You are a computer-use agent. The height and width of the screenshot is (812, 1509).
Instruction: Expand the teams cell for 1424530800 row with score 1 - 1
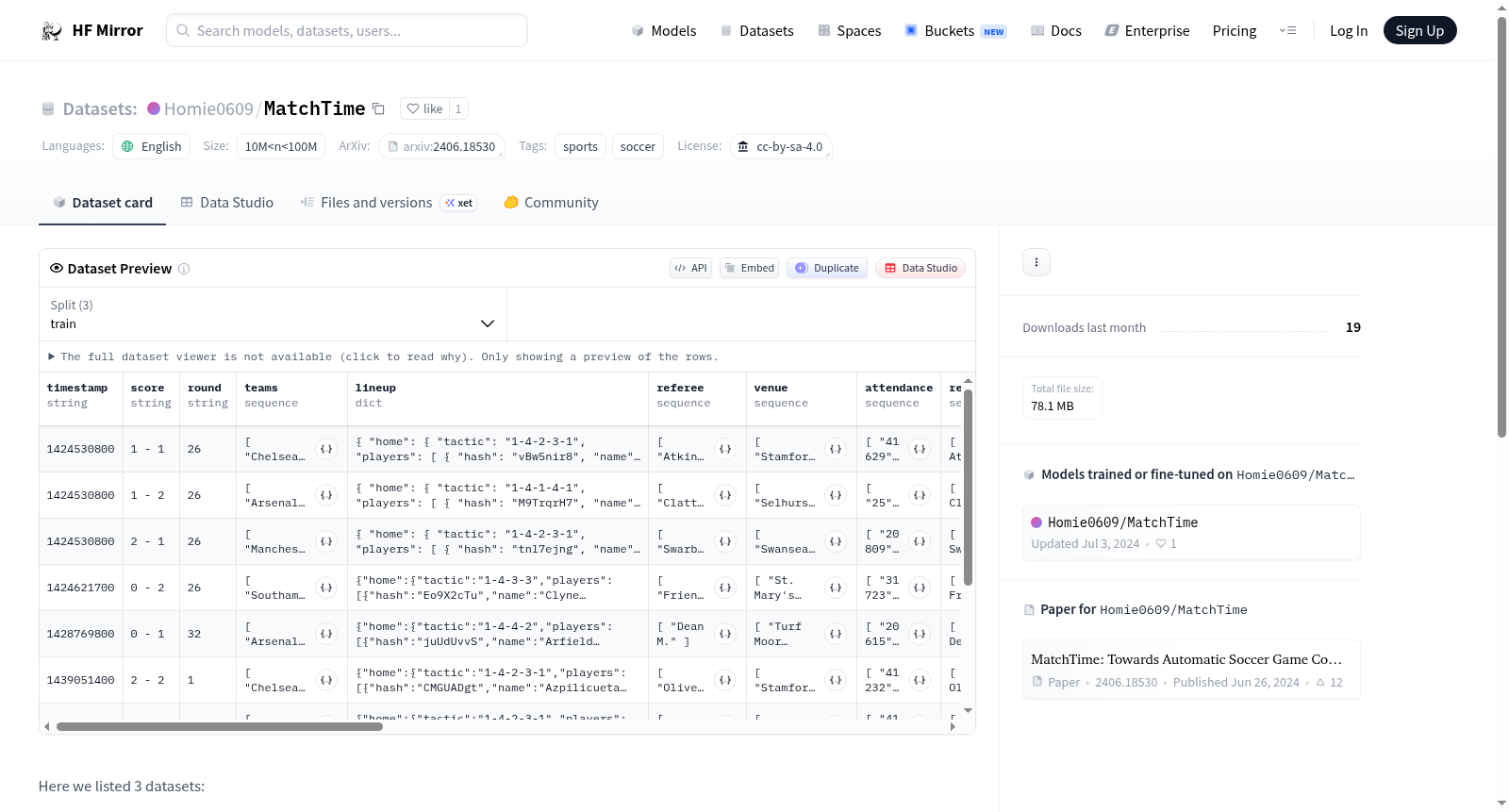(326, 449)
